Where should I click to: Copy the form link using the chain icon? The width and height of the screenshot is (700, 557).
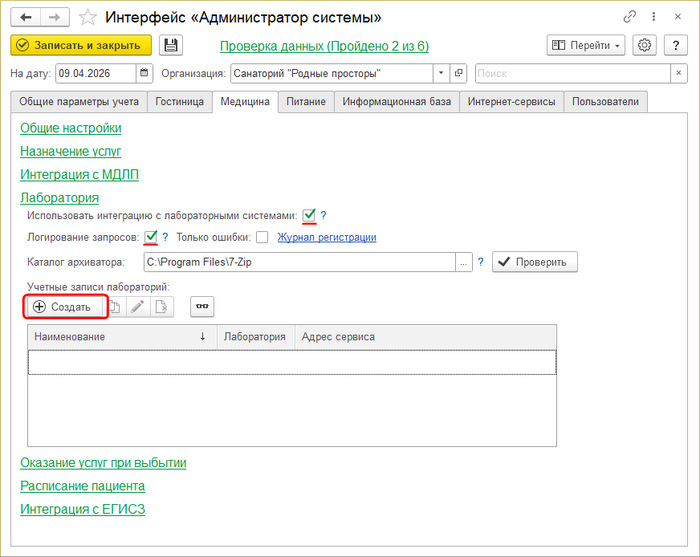(630, 17)
